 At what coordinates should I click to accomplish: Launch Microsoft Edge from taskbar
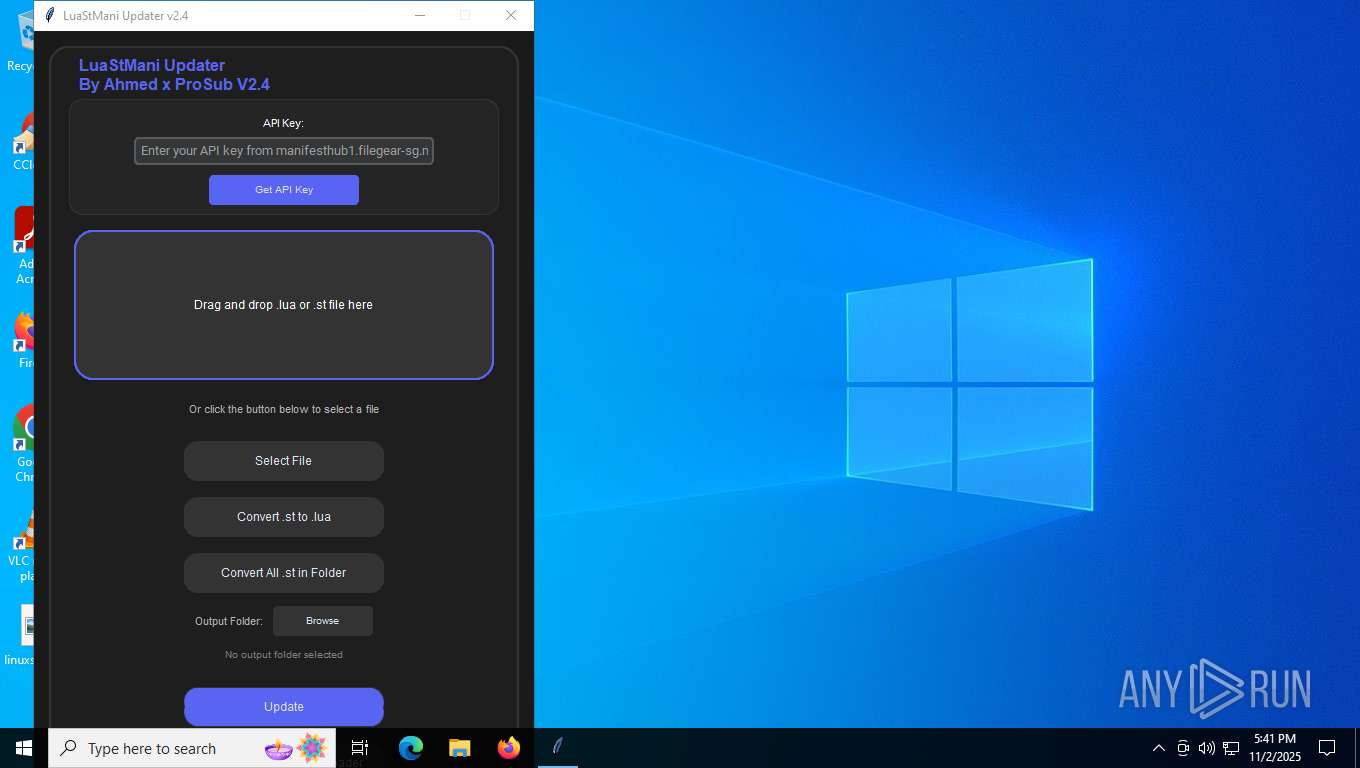[x=411, y=748]
